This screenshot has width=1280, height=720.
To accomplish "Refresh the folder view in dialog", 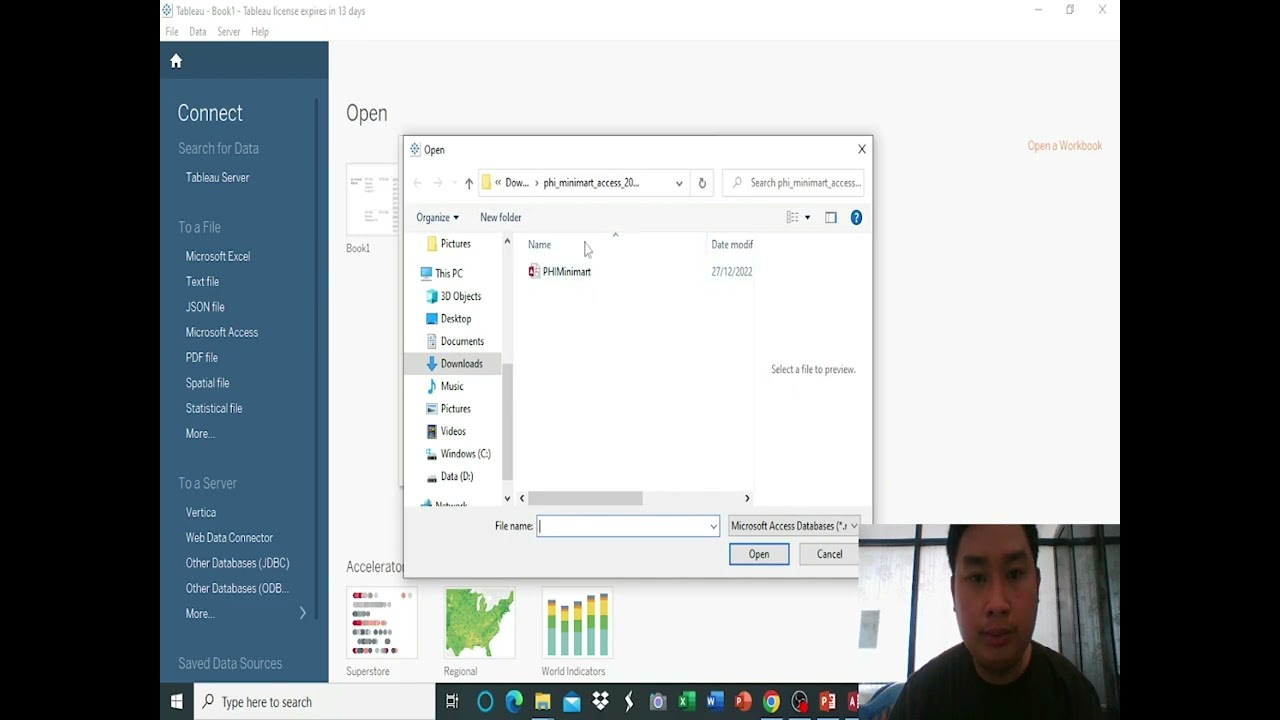I will coord(702,183).
